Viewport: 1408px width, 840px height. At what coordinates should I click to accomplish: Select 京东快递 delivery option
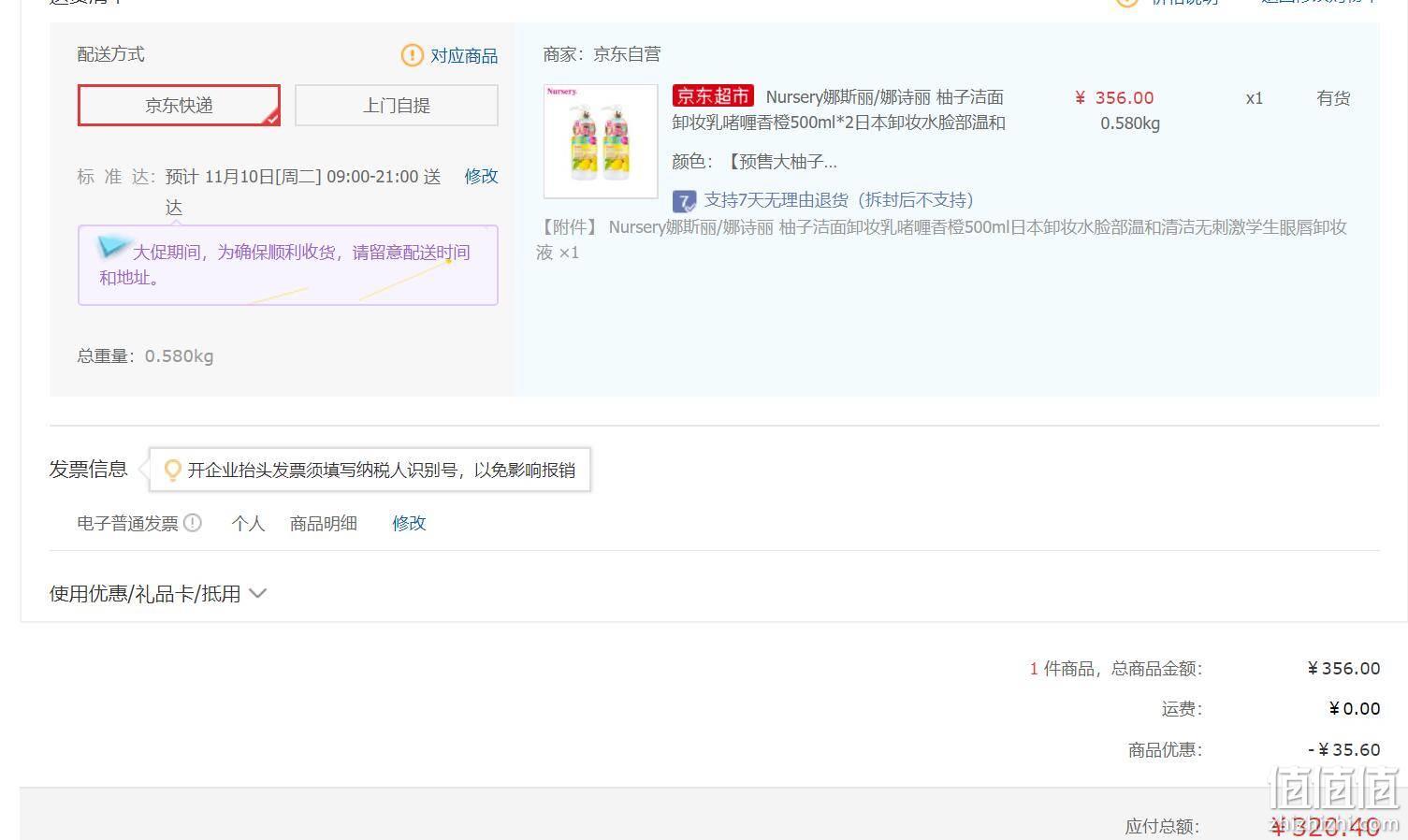pyautogui.click(x=179, y=105)
